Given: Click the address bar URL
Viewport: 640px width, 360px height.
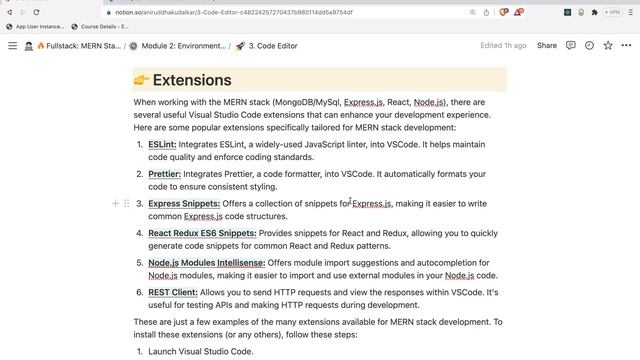Looking at the screenshot, I should point(234,12).
